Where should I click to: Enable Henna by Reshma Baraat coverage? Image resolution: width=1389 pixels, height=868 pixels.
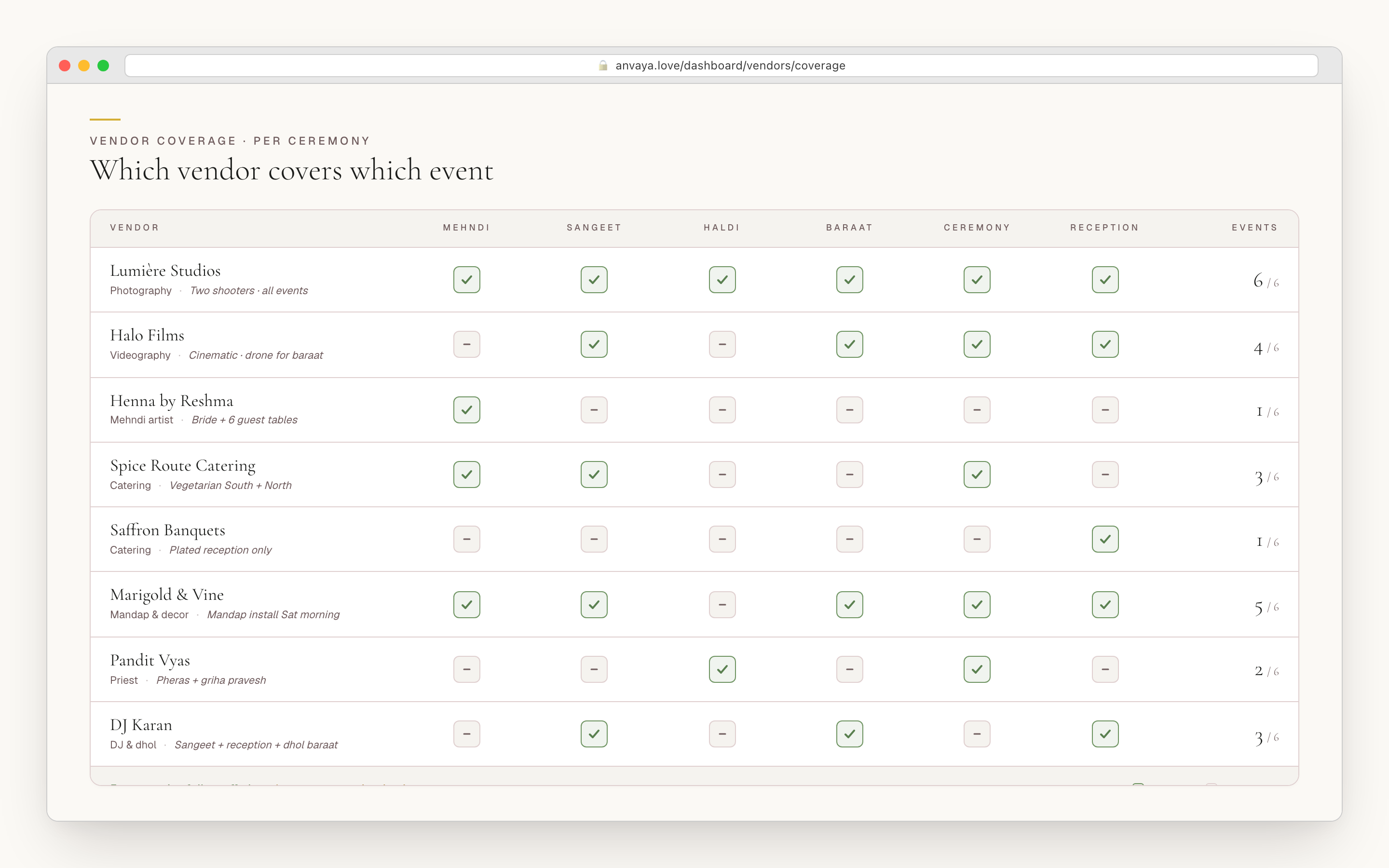849,410
